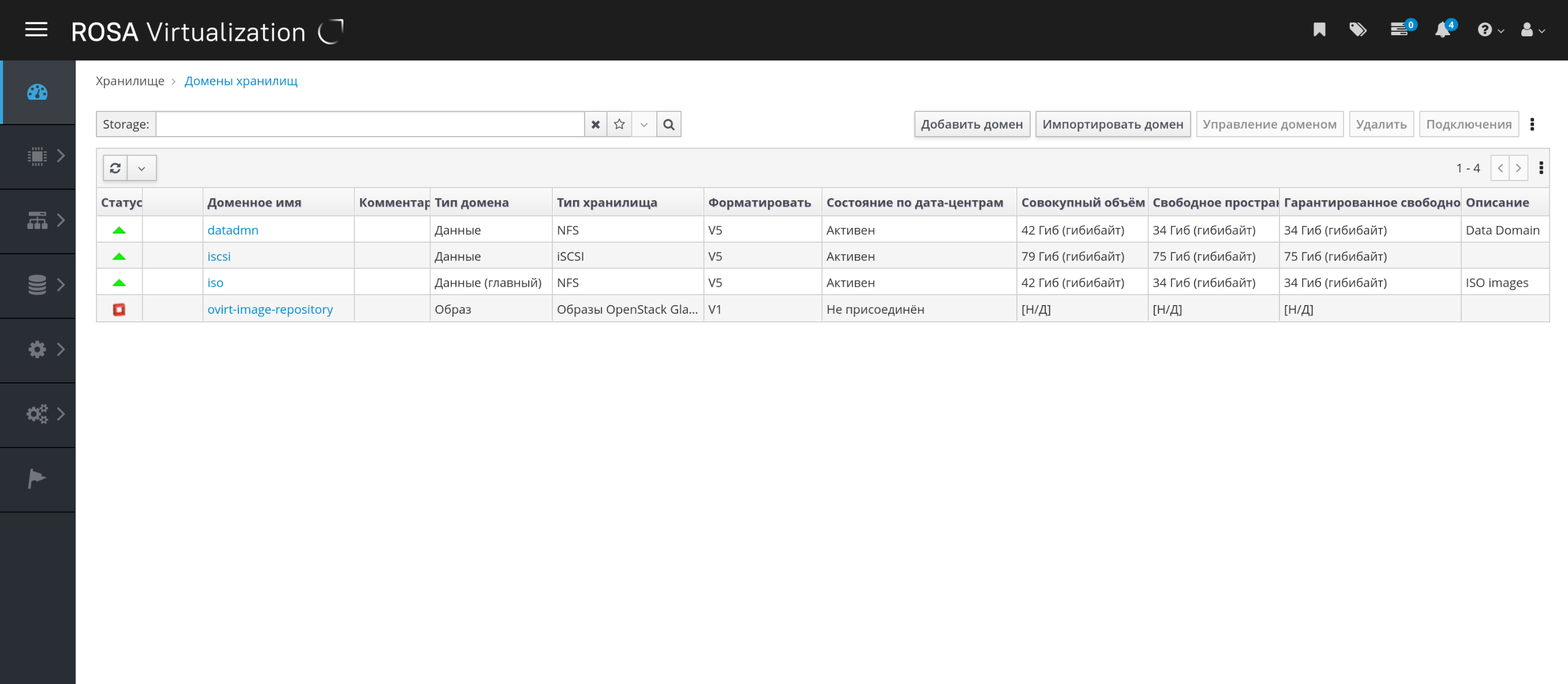Bookmark search with the star icon
Screen dimensions: 1568x684
(619, 124)
